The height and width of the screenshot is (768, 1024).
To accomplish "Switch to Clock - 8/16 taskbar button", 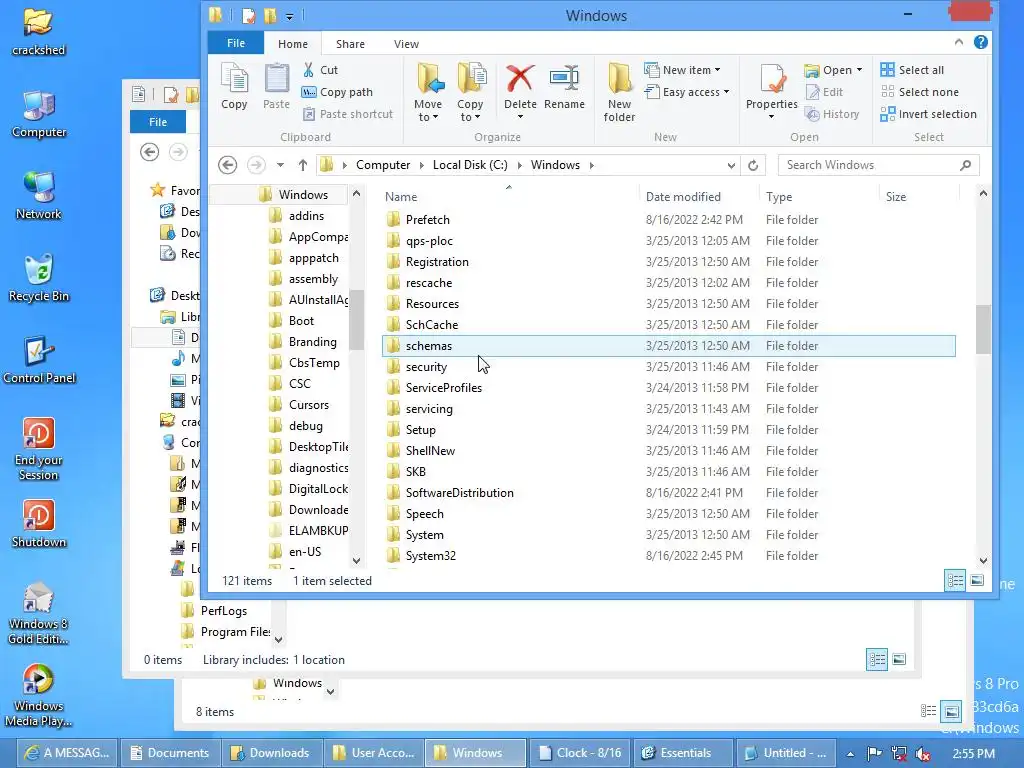I will click(x=580, y=753).
